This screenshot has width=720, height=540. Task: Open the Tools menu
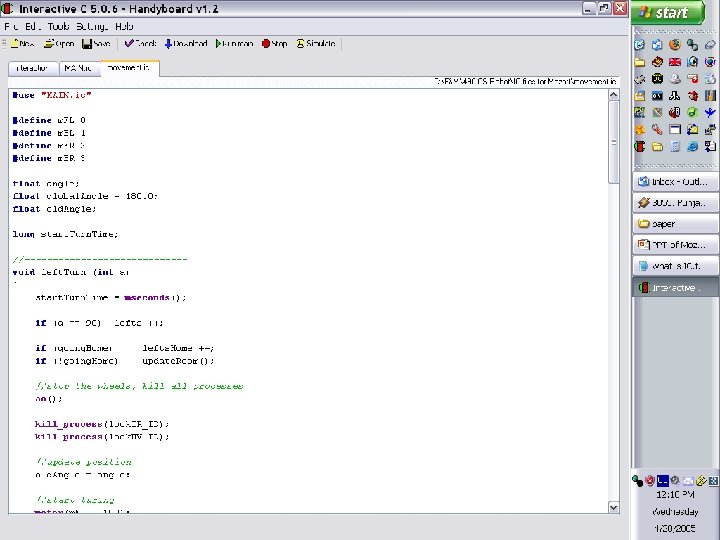coord(58,27)
